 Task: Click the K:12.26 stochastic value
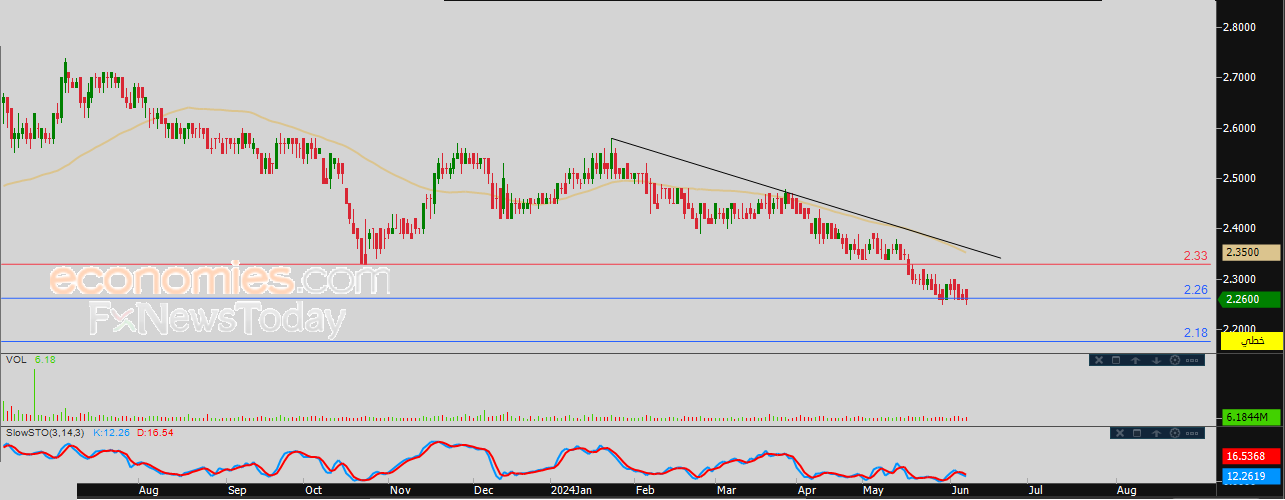(x=112, y=432)
